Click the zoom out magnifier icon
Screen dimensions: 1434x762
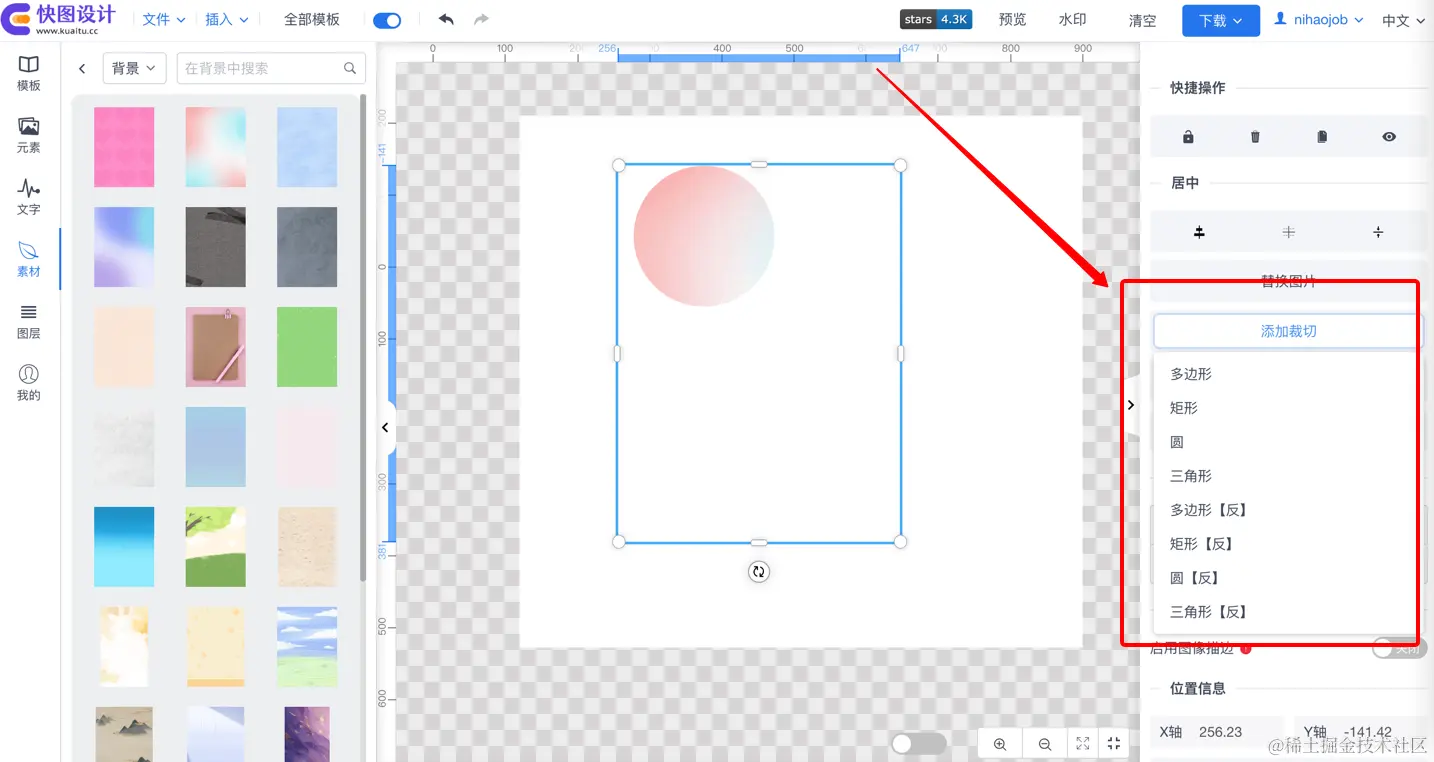pyautogui.click(x=1044, y=744)
